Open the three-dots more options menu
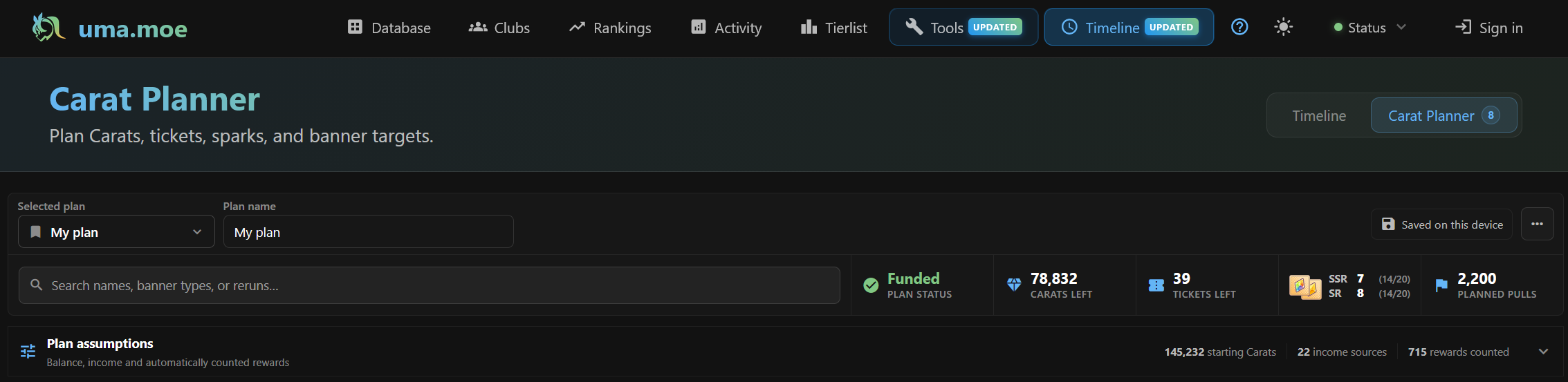The height and width of the screenshot is (382, 1568). click(x=1537, y=225)
